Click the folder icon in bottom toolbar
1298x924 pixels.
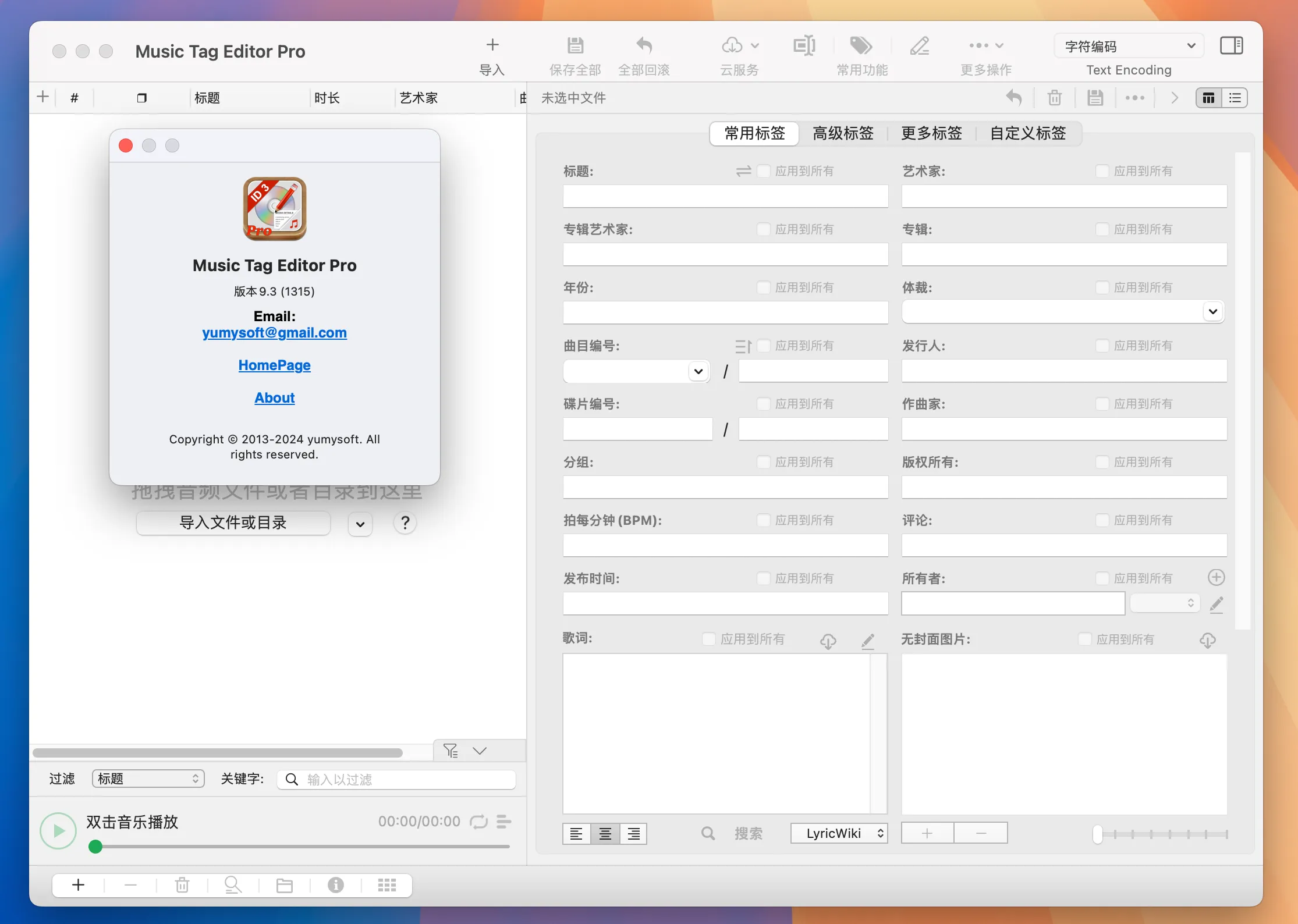point(285,885)
